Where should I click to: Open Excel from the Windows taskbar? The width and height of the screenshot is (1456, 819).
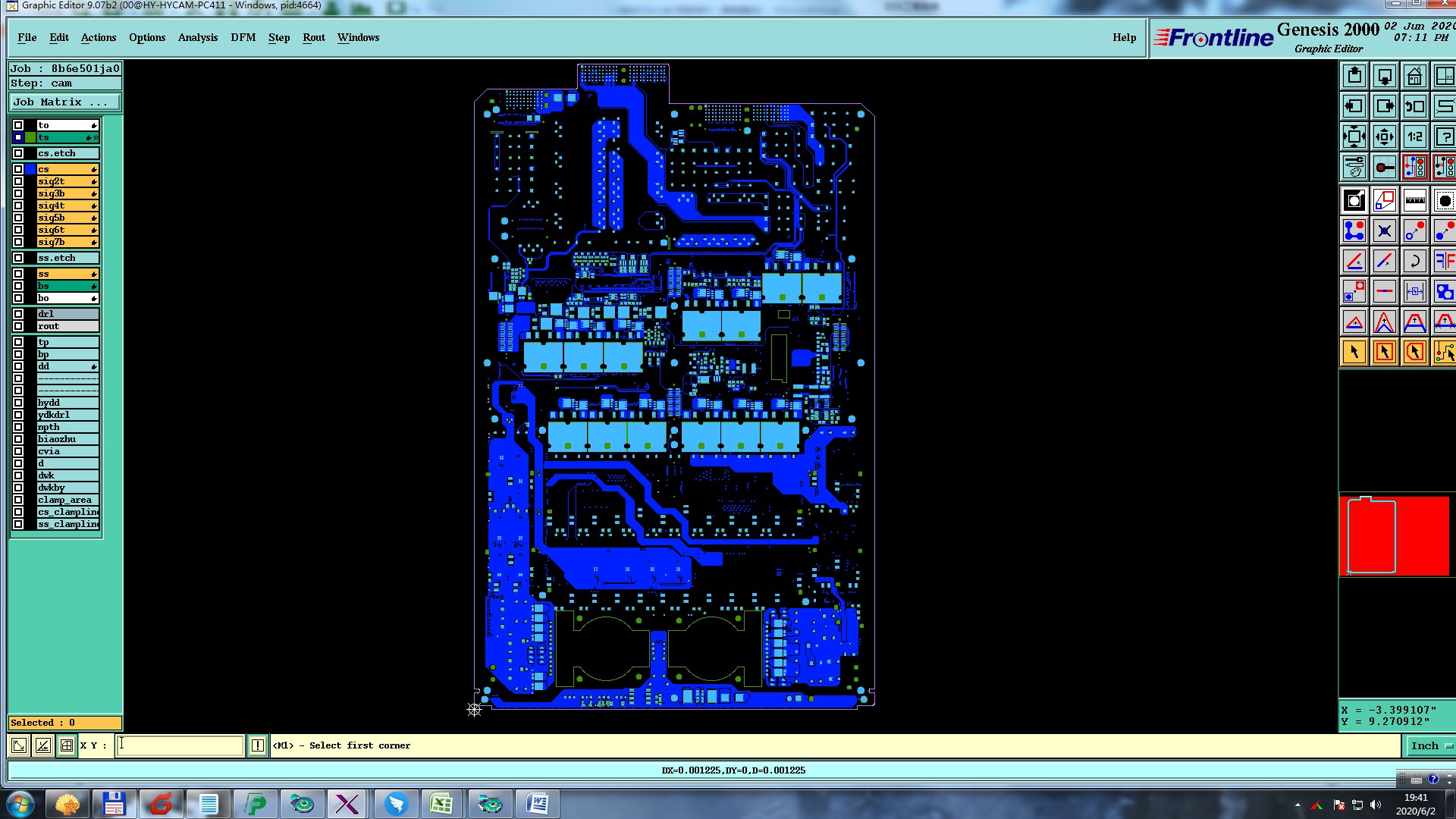point(441,804)
